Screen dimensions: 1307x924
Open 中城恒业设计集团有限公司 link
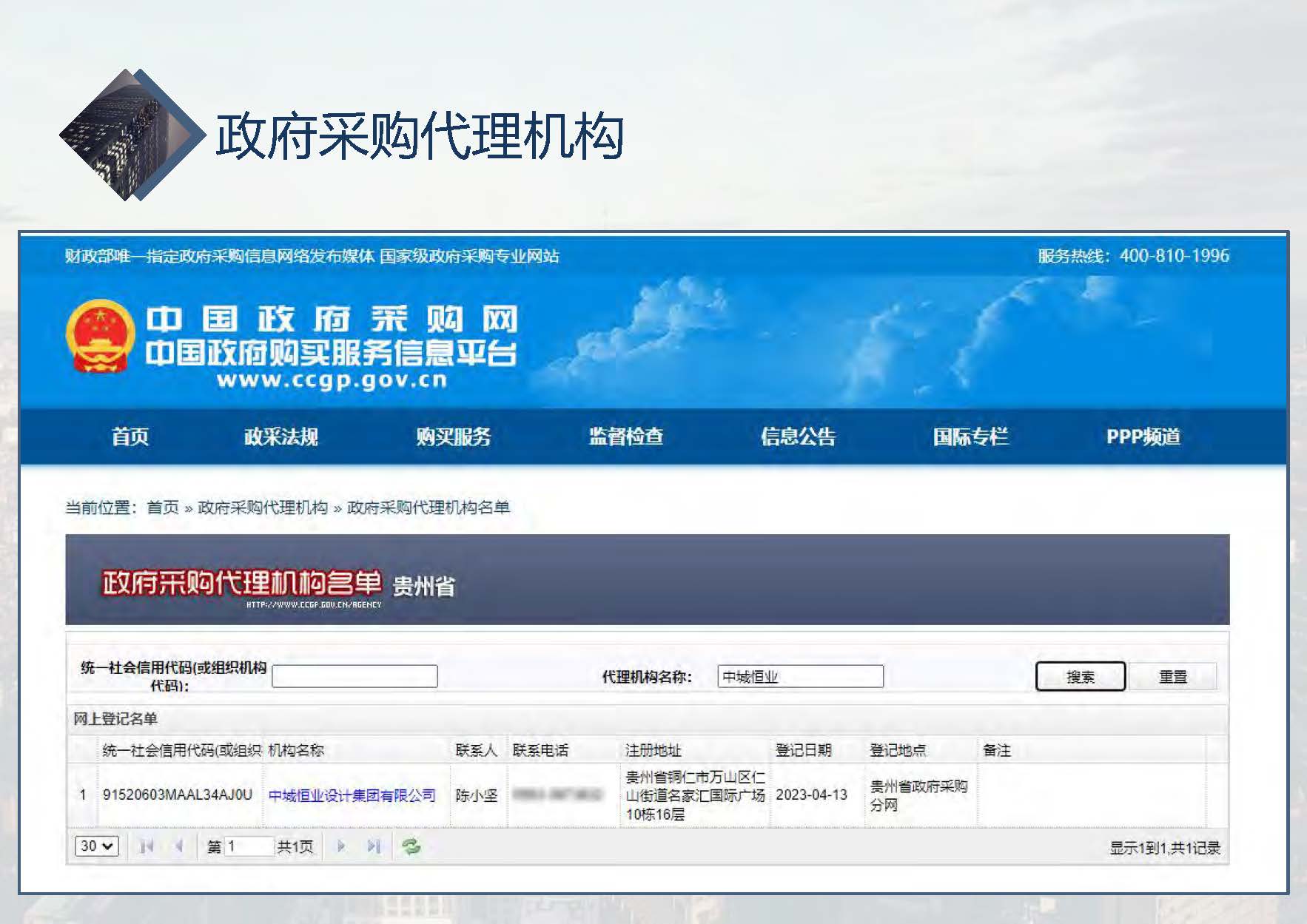click(352, 795)
